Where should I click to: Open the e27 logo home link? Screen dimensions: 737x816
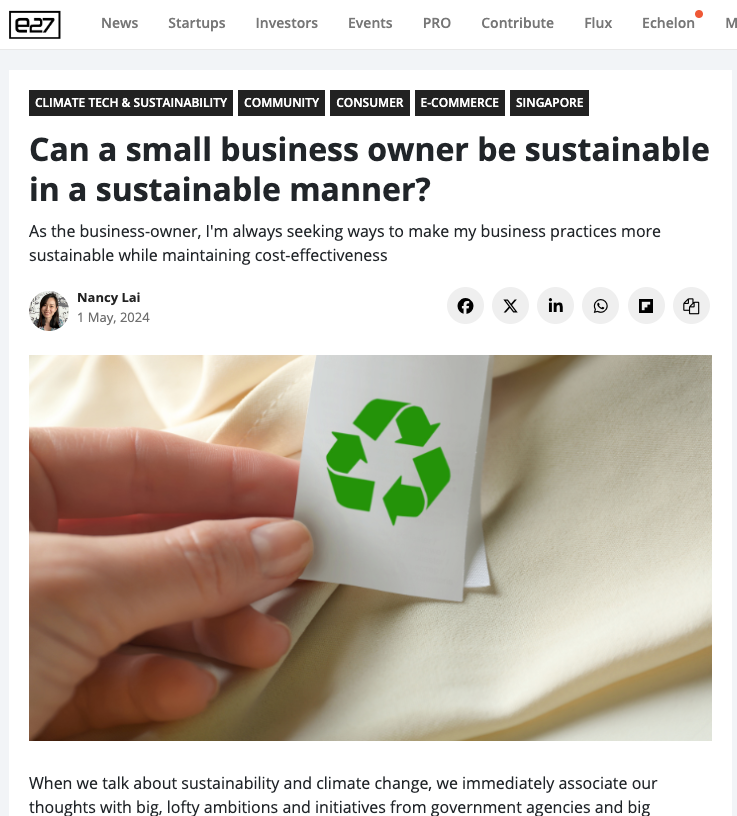coord(35,24)
